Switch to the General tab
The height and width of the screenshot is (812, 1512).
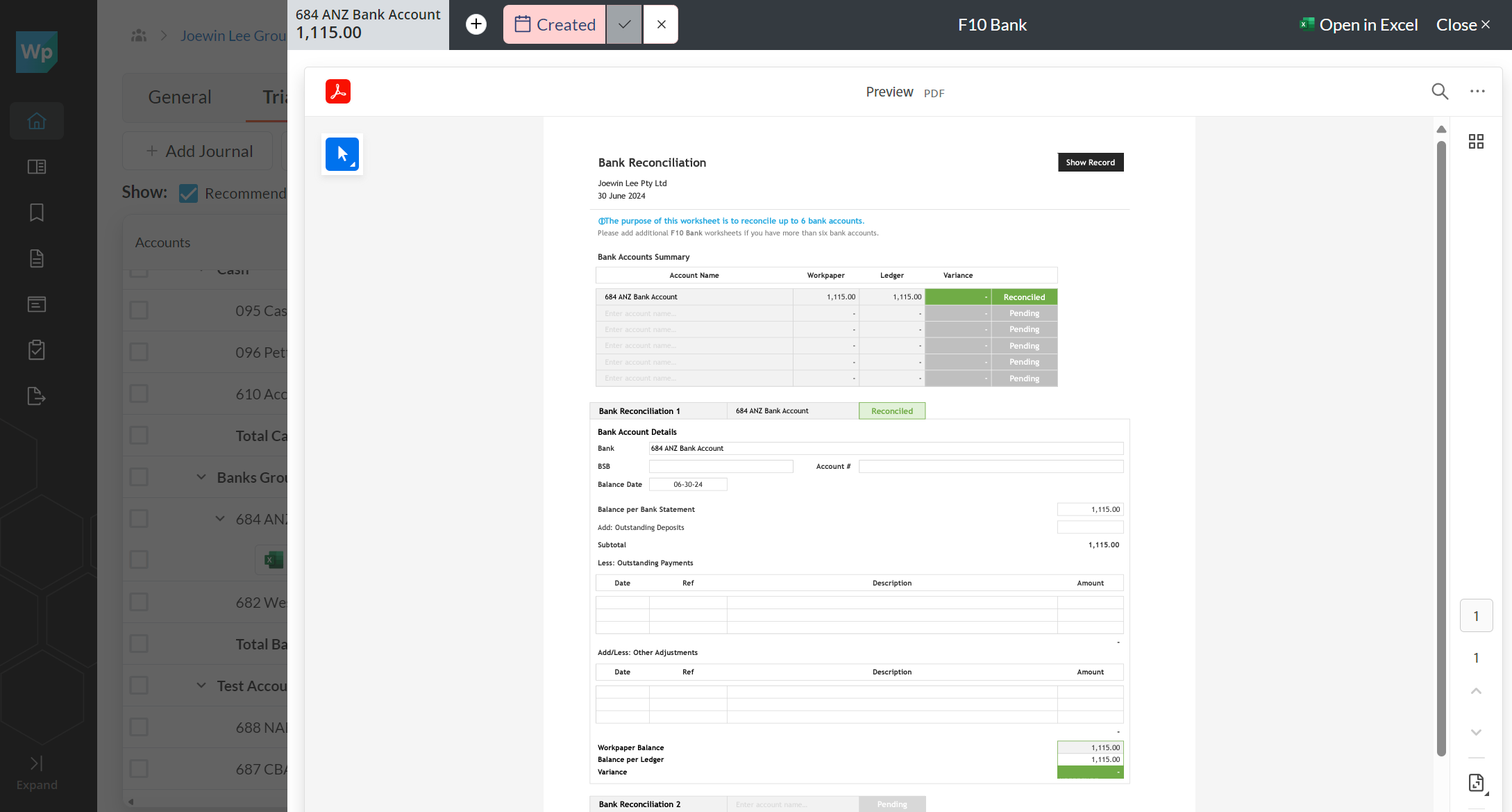[180, 97]
